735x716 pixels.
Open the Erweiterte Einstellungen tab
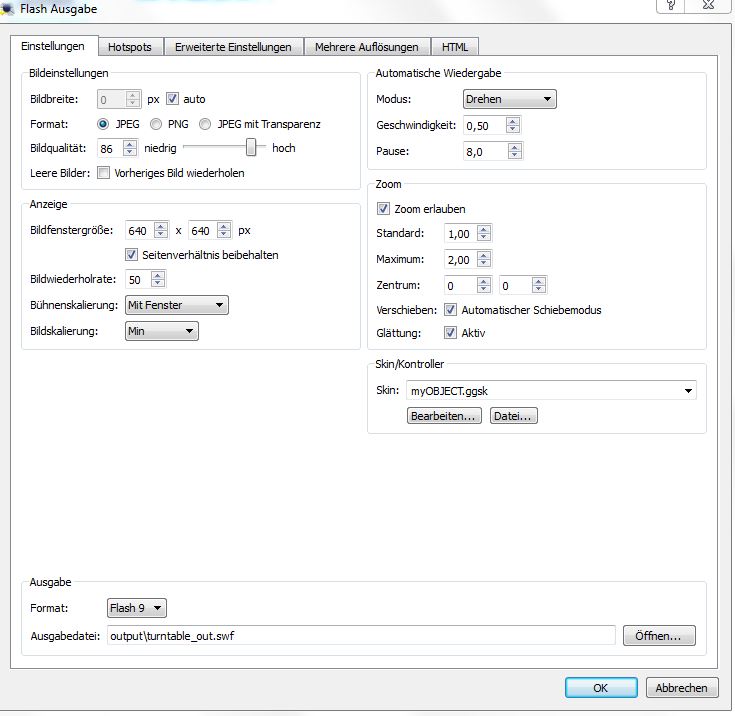(233, 47)
